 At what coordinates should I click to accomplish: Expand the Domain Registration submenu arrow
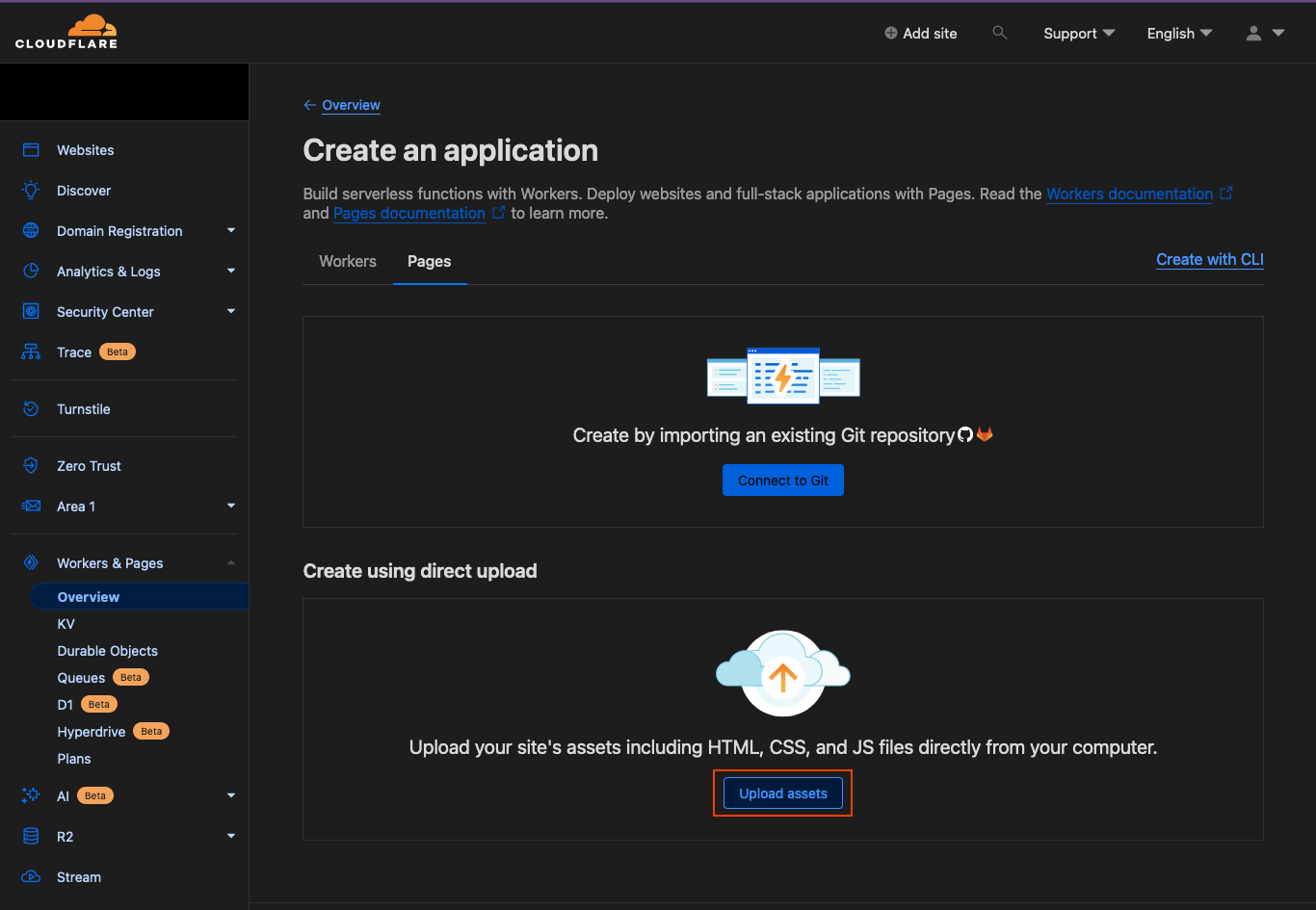[x=231, y=230]
